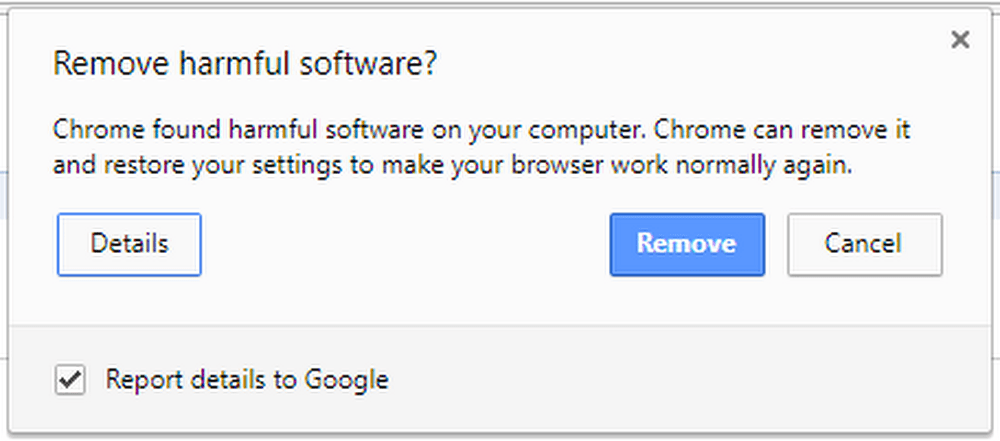Uncheck the Report details to Google checkbox
The width and height of the screenshot is (1000, 441).
click(70, 380)
